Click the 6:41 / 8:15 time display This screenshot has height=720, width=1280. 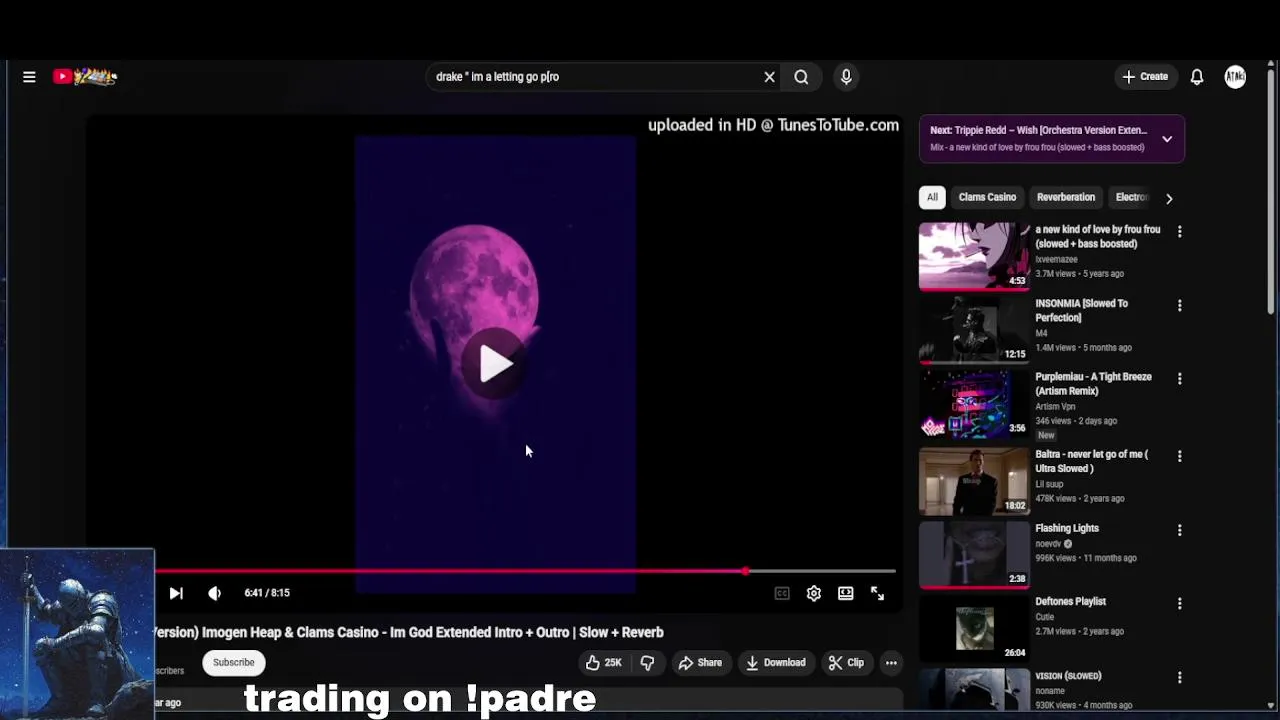click(267, 593)
